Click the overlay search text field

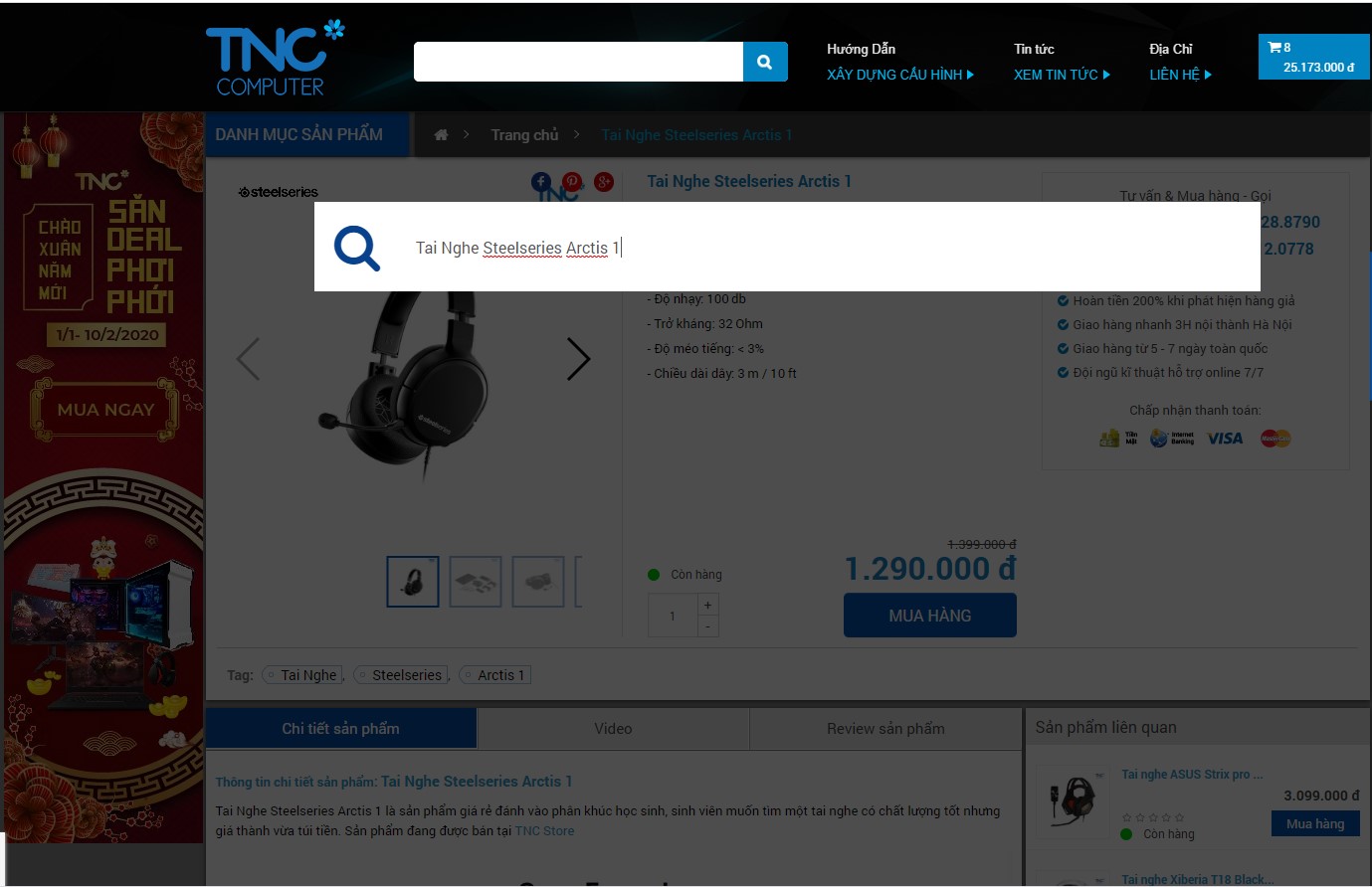[x=826, y=248]
